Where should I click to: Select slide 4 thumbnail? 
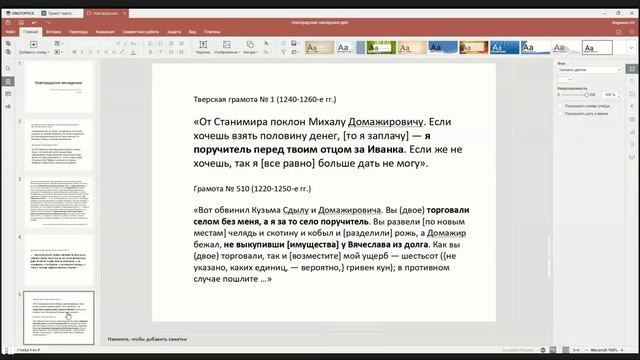(59, 260)
